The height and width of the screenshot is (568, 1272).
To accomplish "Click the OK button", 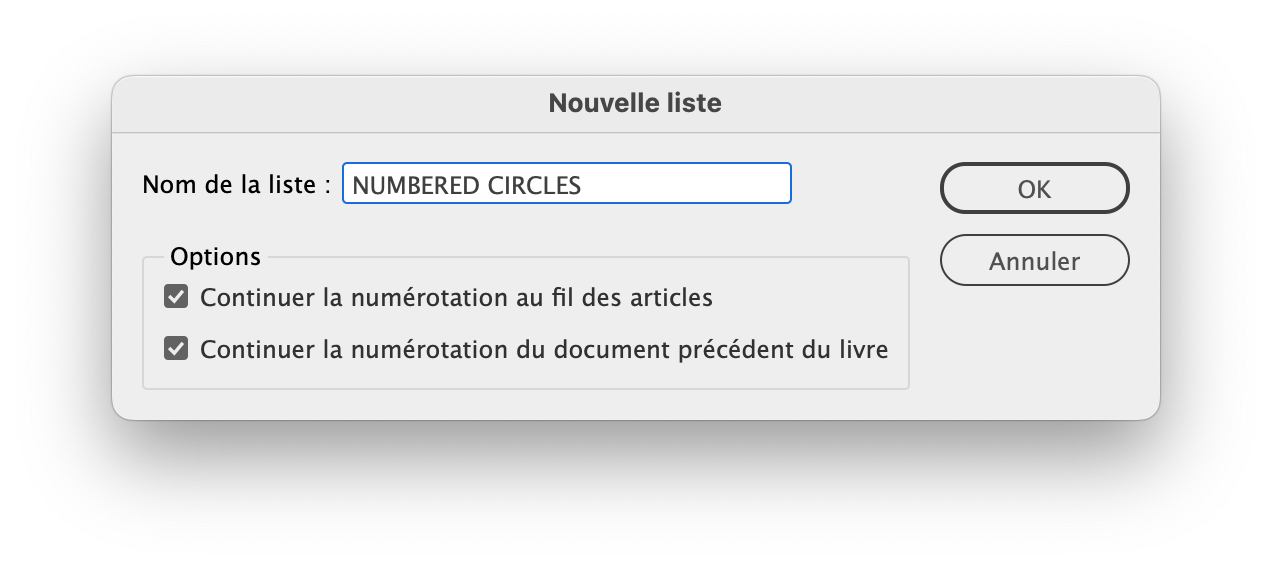I will point(1034,189).
